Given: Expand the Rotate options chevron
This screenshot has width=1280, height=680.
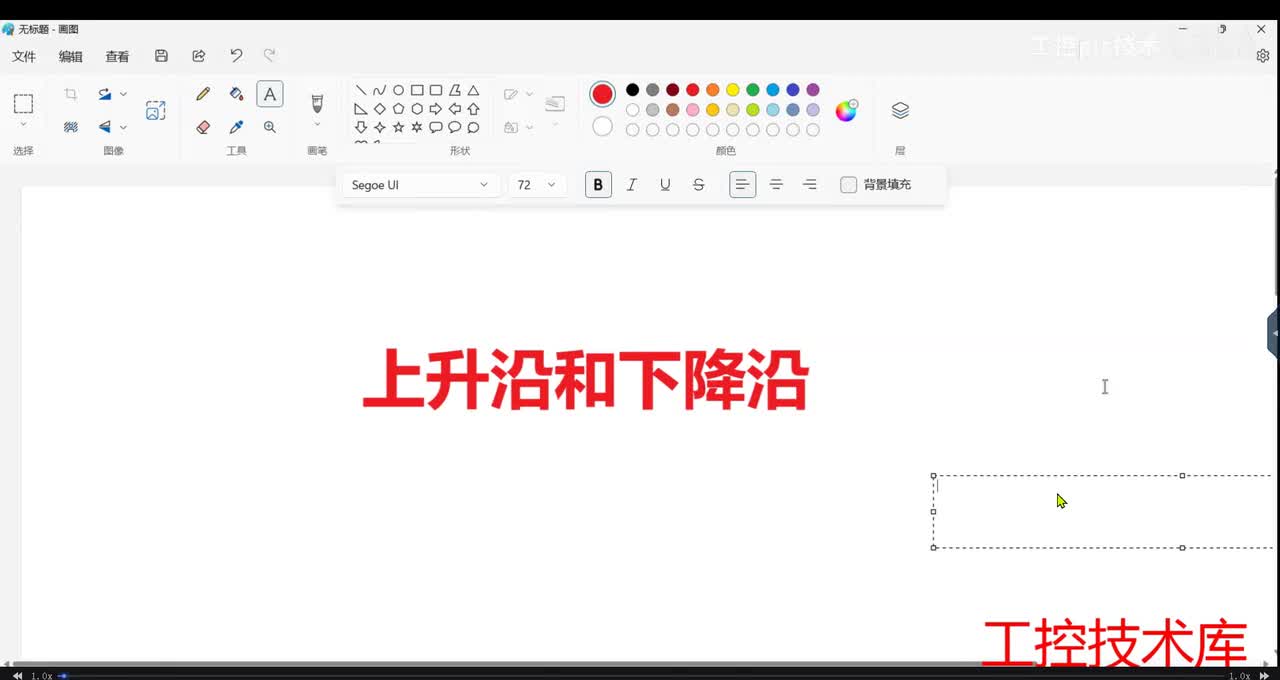Looking at the screenshot, I should click(x=123, y=94).
